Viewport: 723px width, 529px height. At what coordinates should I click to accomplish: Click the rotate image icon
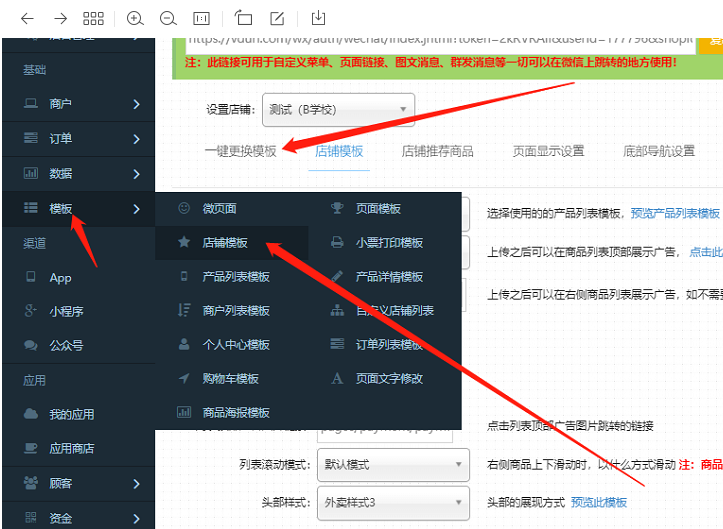click(x=244, y=18)
